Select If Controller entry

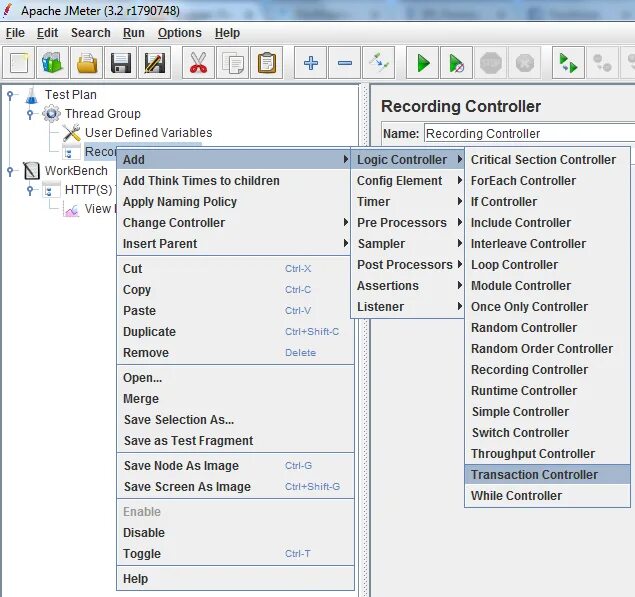[548, 202]
